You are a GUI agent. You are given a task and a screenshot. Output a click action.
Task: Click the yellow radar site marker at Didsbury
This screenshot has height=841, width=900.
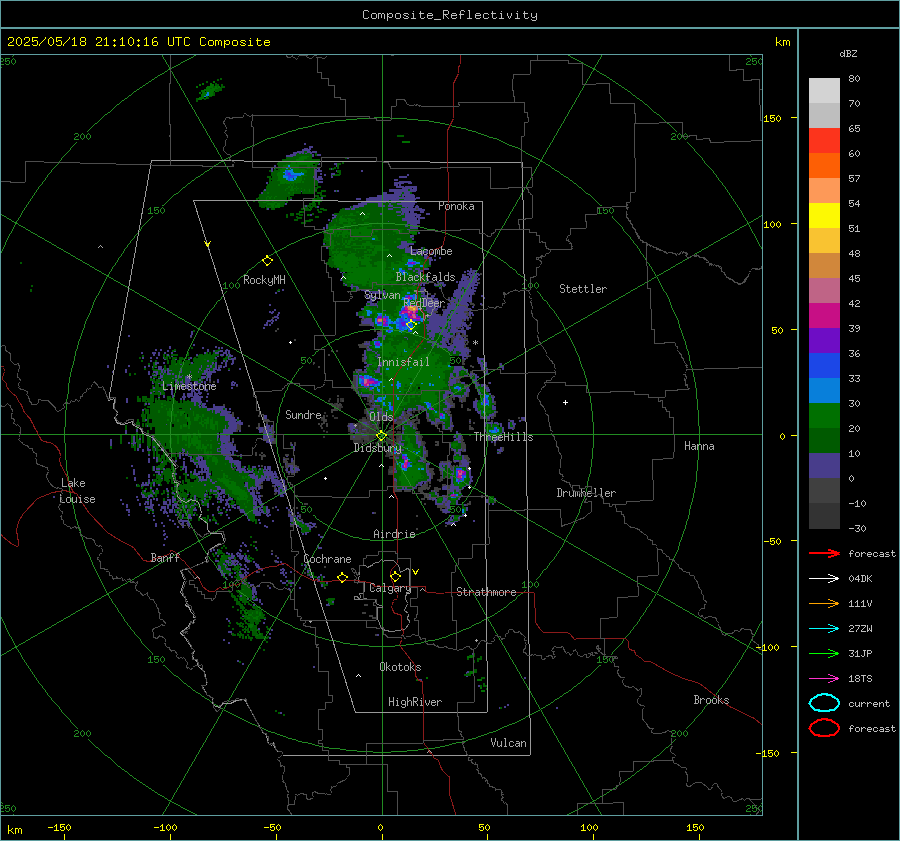pyautogui.click(x=381, y=436)
